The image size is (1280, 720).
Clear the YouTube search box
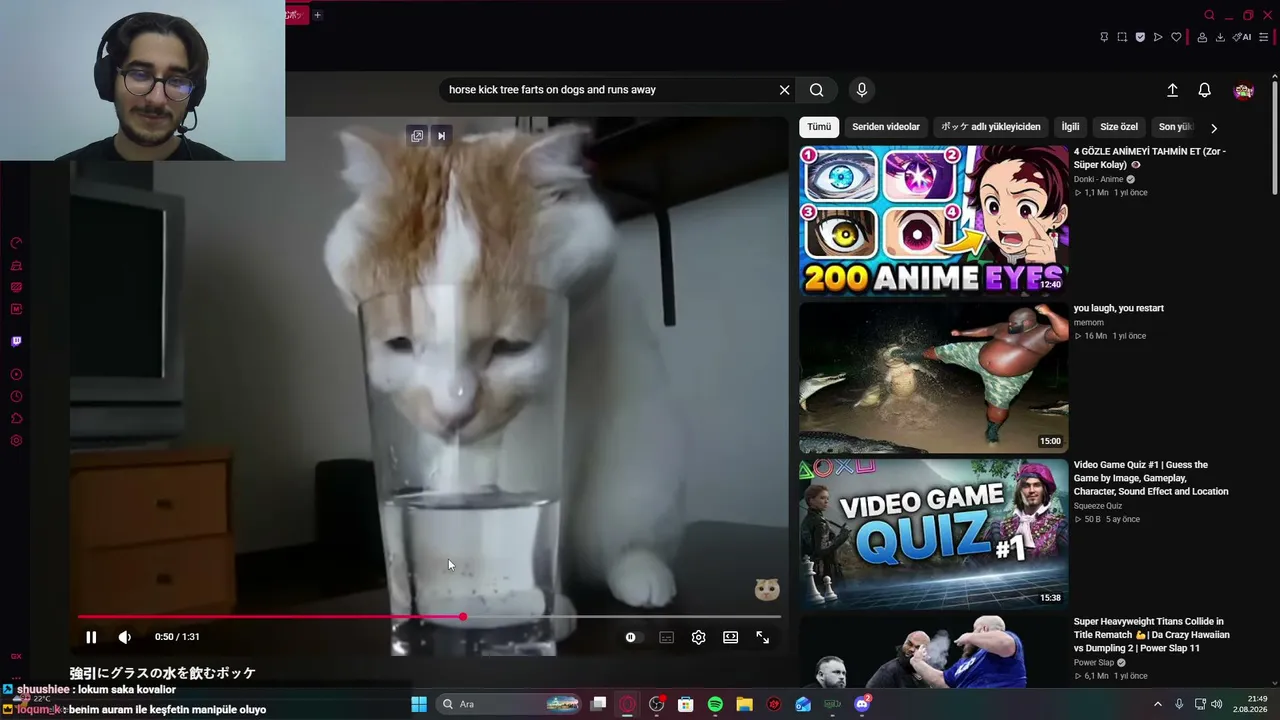click(785, 90)
